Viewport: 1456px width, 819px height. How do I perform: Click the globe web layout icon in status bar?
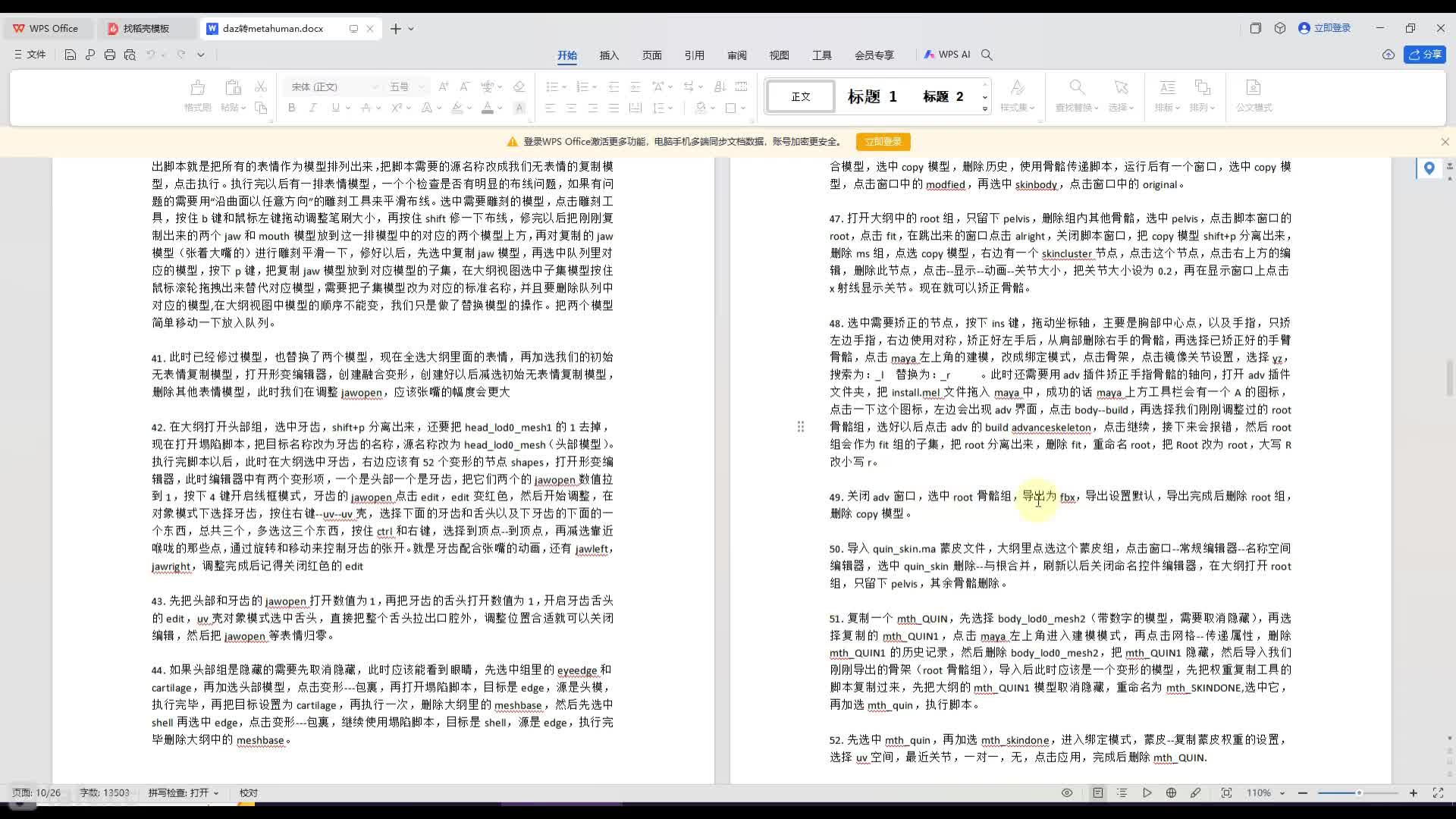[1172, 792]
